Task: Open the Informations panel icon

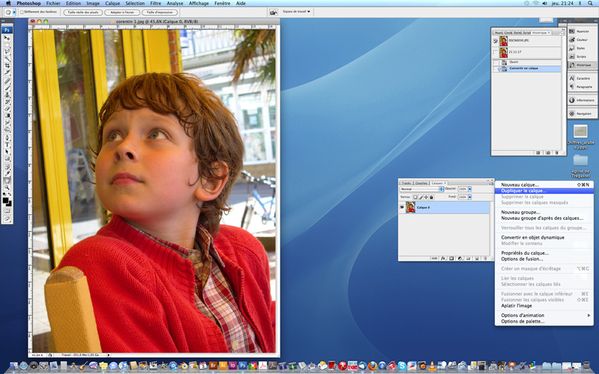Action: click(582, 100)
